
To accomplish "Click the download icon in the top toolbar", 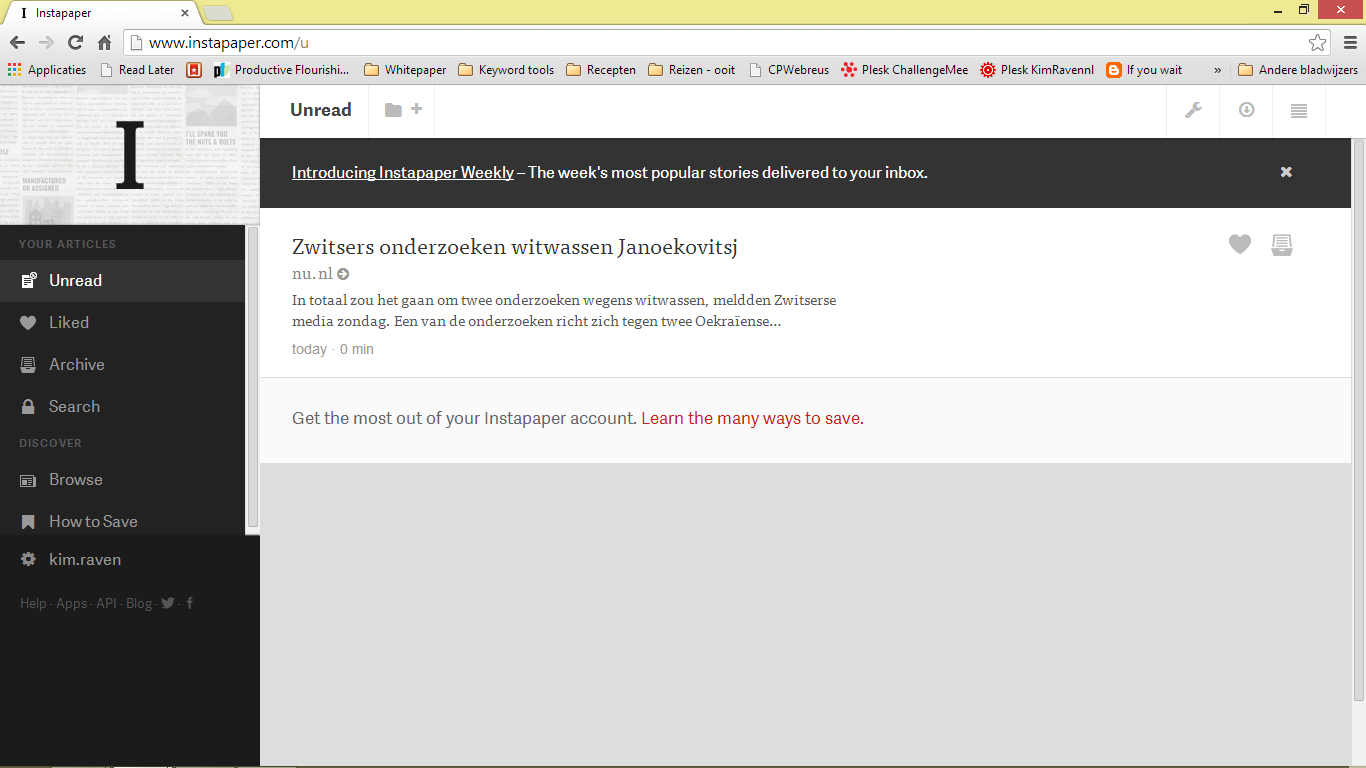I will point(1246,110).
